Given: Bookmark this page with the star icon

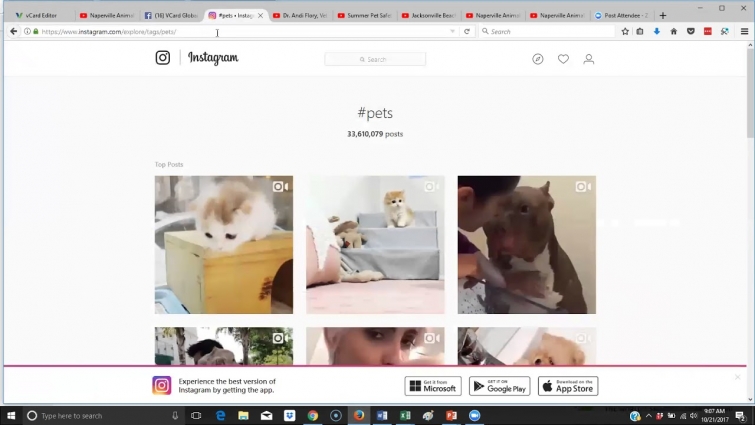Looking at the screenshot, I should 625,31.
